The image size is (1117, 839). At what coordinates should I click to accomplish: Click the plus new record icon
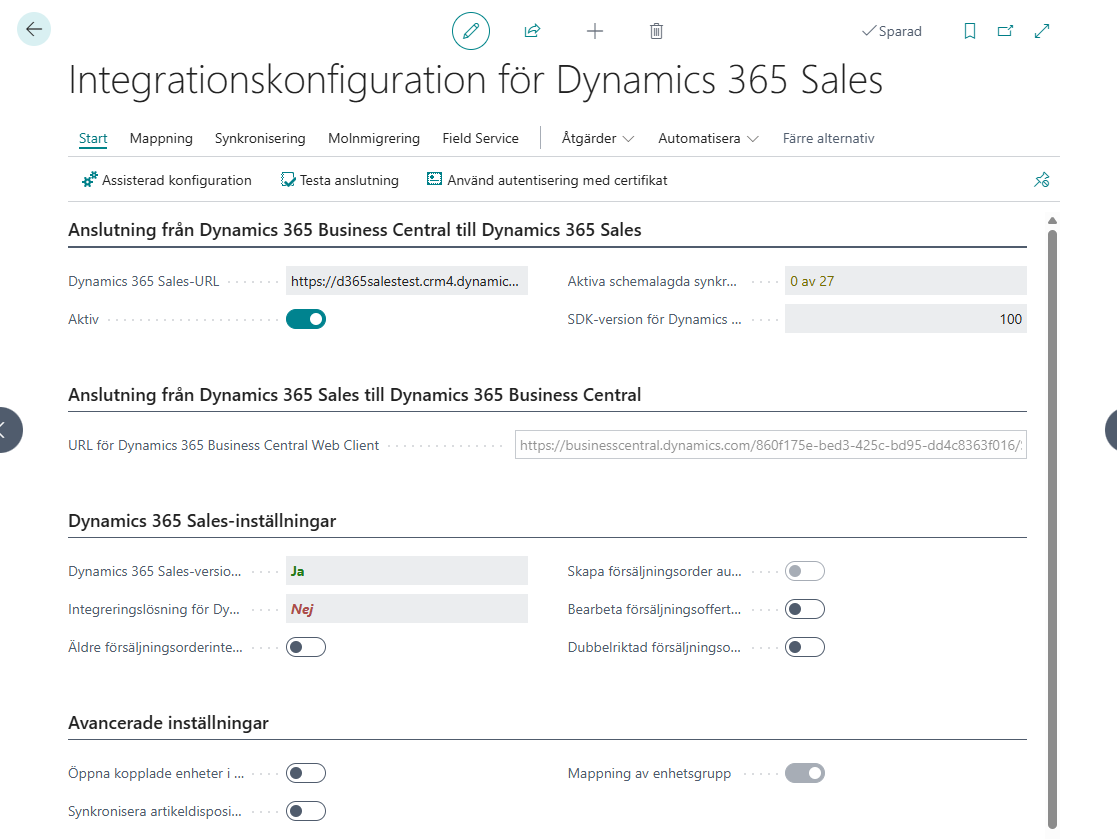595,31
